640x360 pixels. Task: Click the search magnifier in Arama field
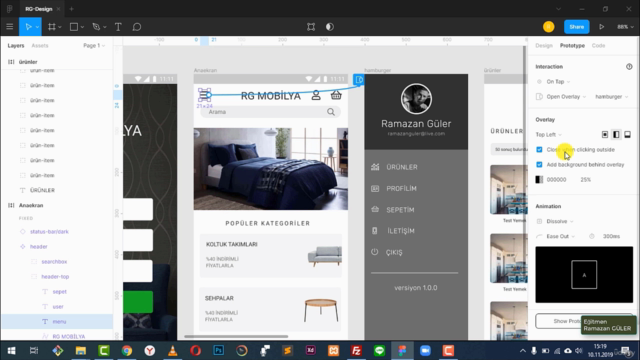331,112
